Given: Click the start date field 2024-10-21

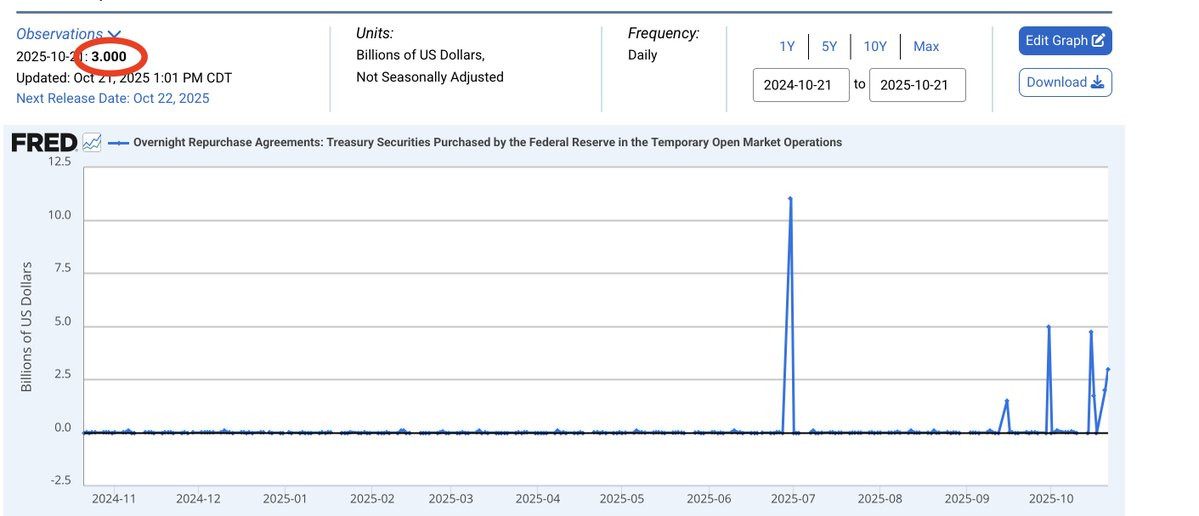Looking at the screenshot, I should tap(801, 85).
